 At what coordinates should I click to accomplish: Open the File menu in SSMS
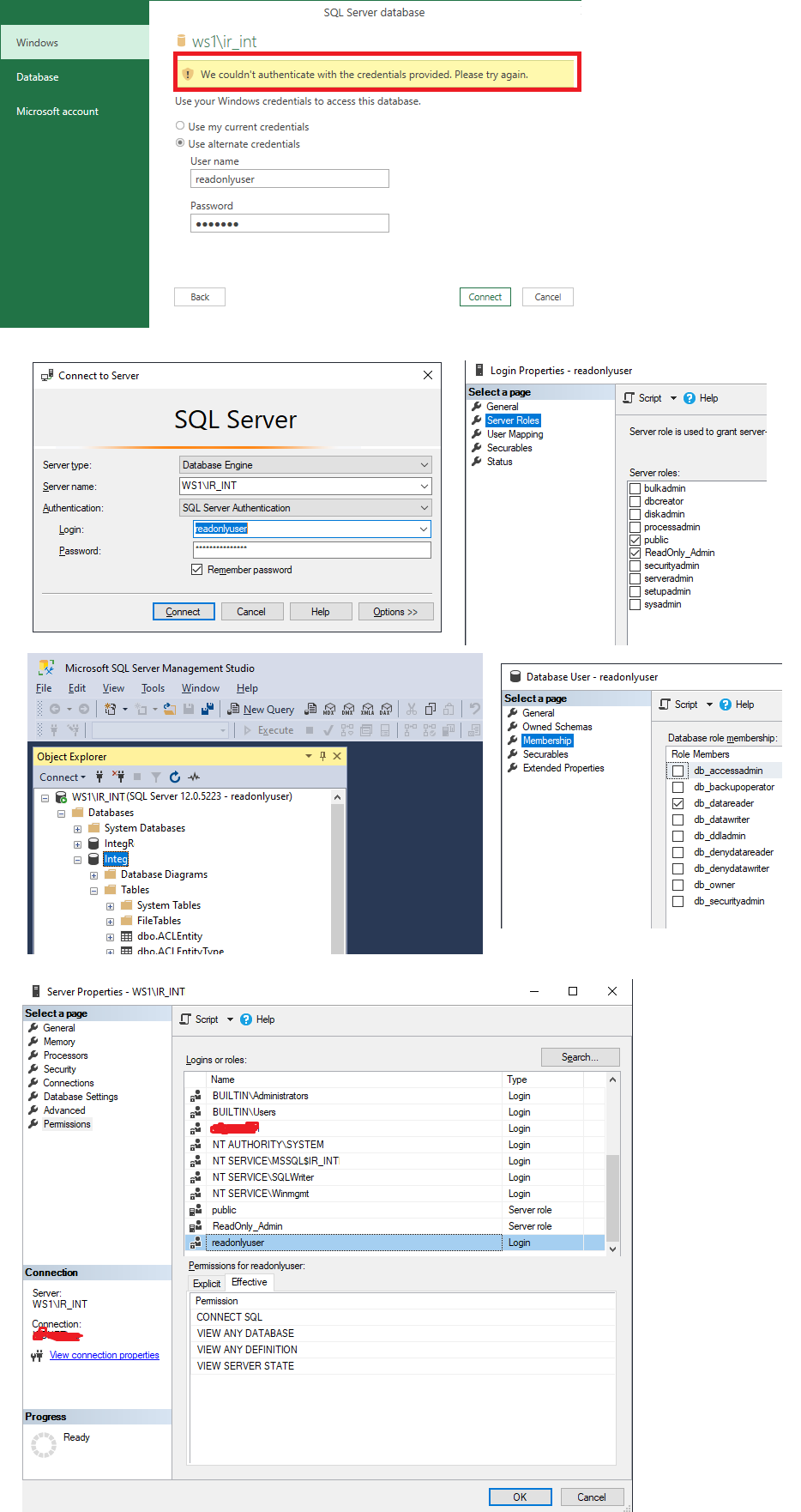click(44, 688)
